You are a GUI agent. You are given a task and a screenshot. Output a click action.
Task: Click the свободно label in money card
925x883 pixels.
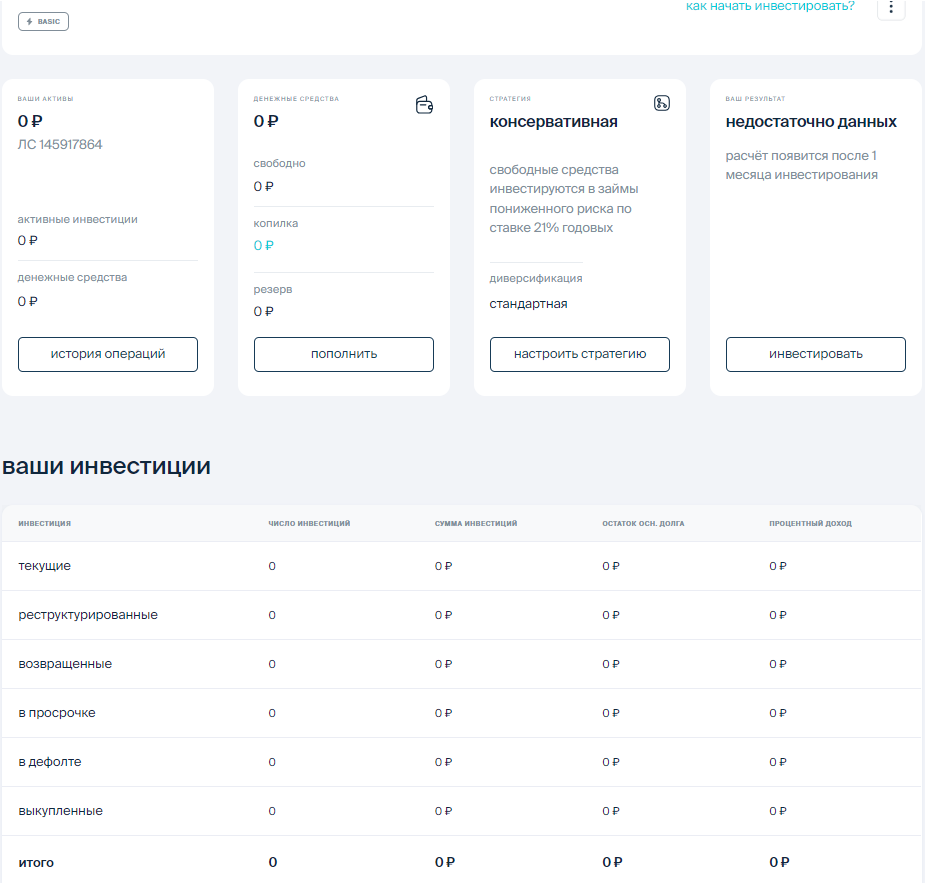pyautogui.click(x=279, y=163)
